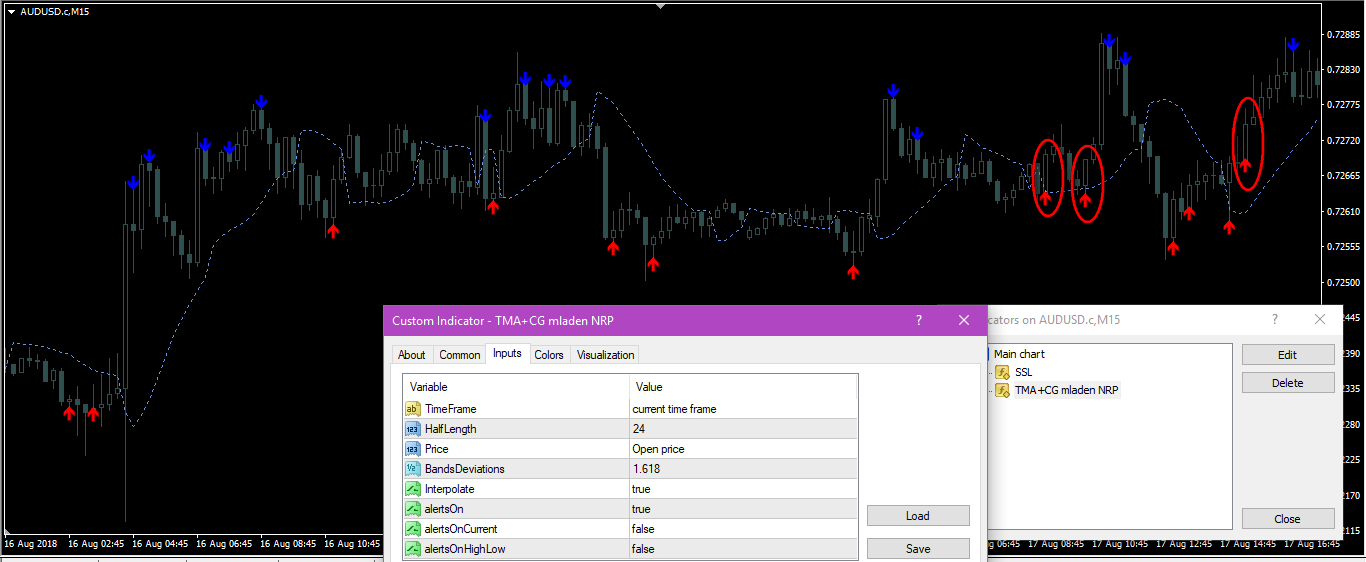Viewport: 1366px width, 562px height.
Task: Switch to the Common tab
Action: pyautogui.click(x=460, y=355)
